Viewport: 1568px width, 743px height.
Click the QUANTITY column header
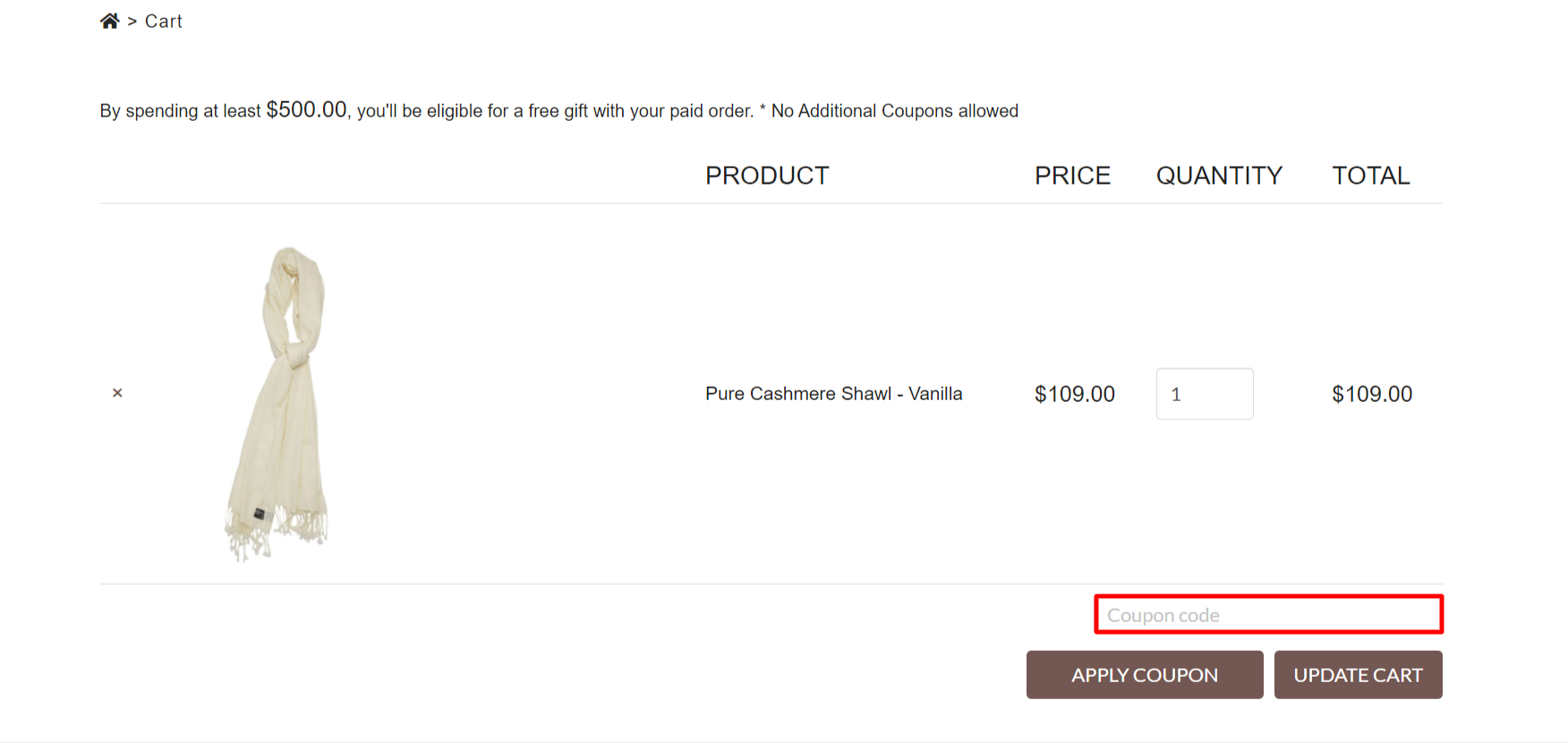coord(1219,175)
